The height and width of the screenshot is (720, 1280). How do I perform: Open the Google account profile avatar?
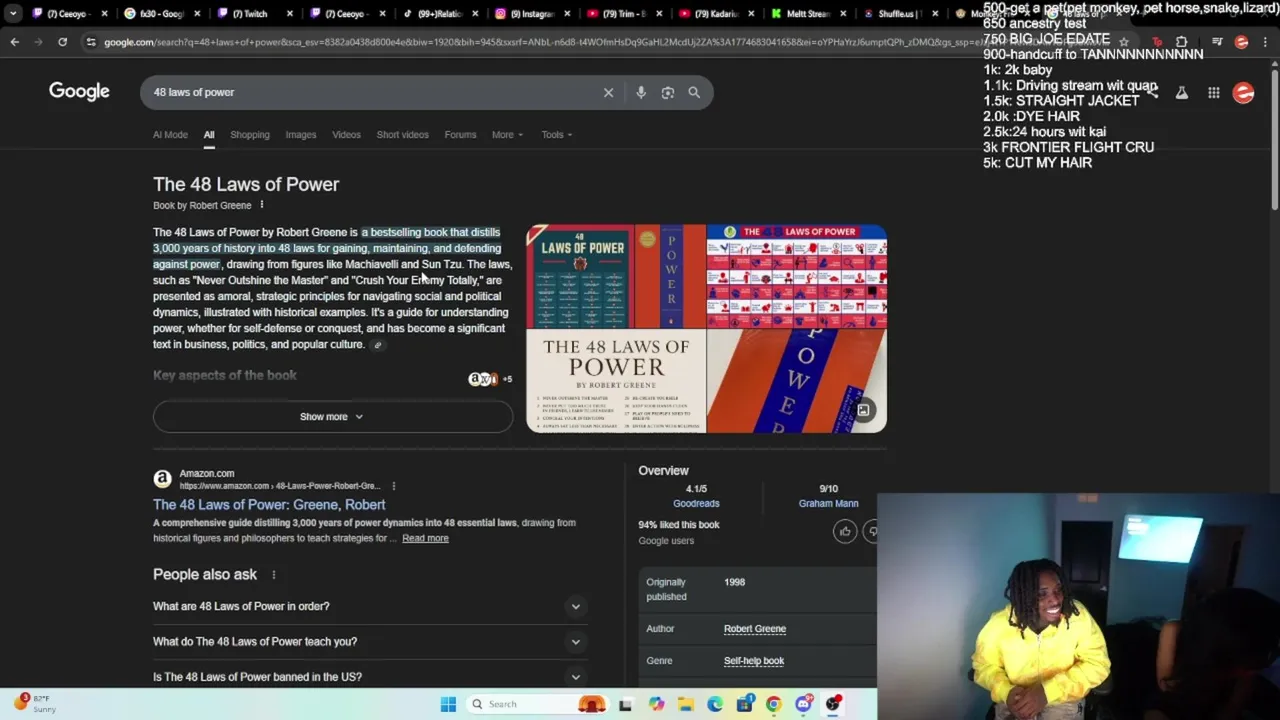[1243, 93]
